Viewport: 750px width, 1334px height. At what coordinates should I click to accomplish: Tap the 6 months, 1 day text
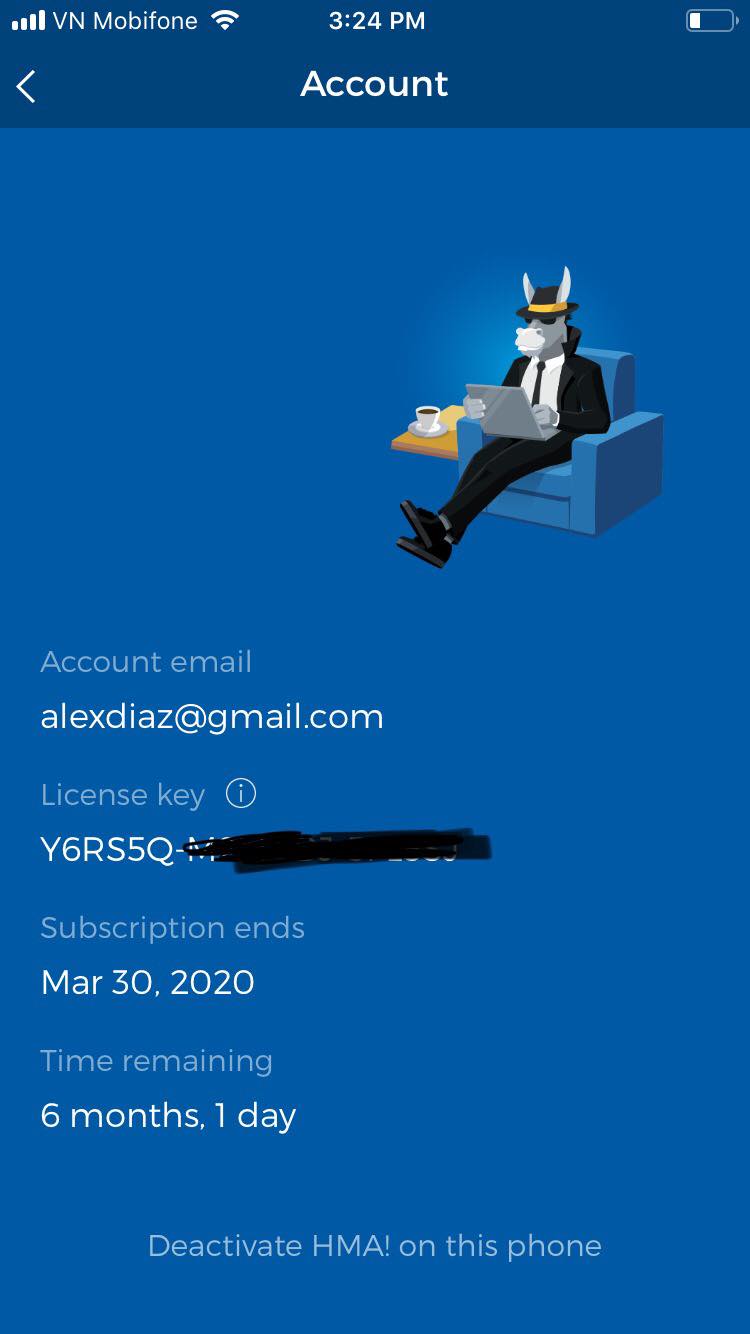[168, 1115]
